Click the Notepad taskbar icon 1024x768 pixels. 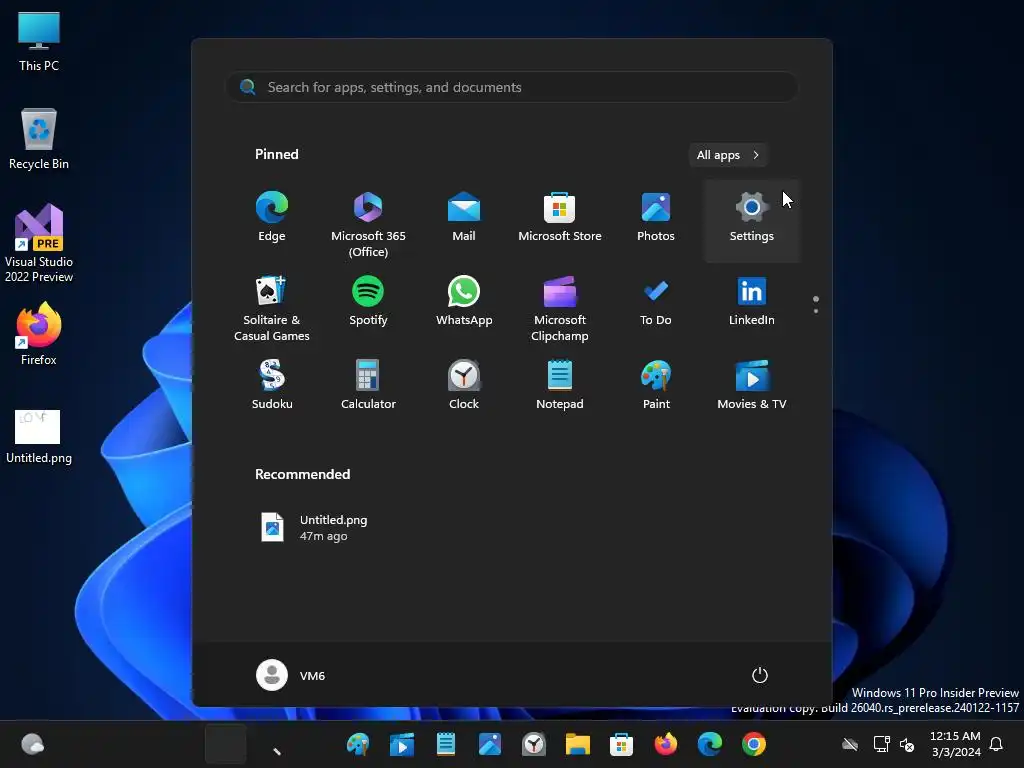[x=445, y=744]
